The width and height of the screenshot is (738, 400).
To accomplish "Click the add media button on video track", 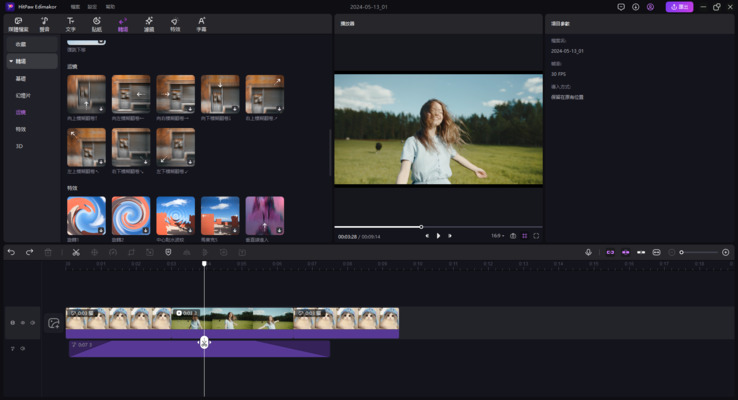I will click(x=54, y=323).
